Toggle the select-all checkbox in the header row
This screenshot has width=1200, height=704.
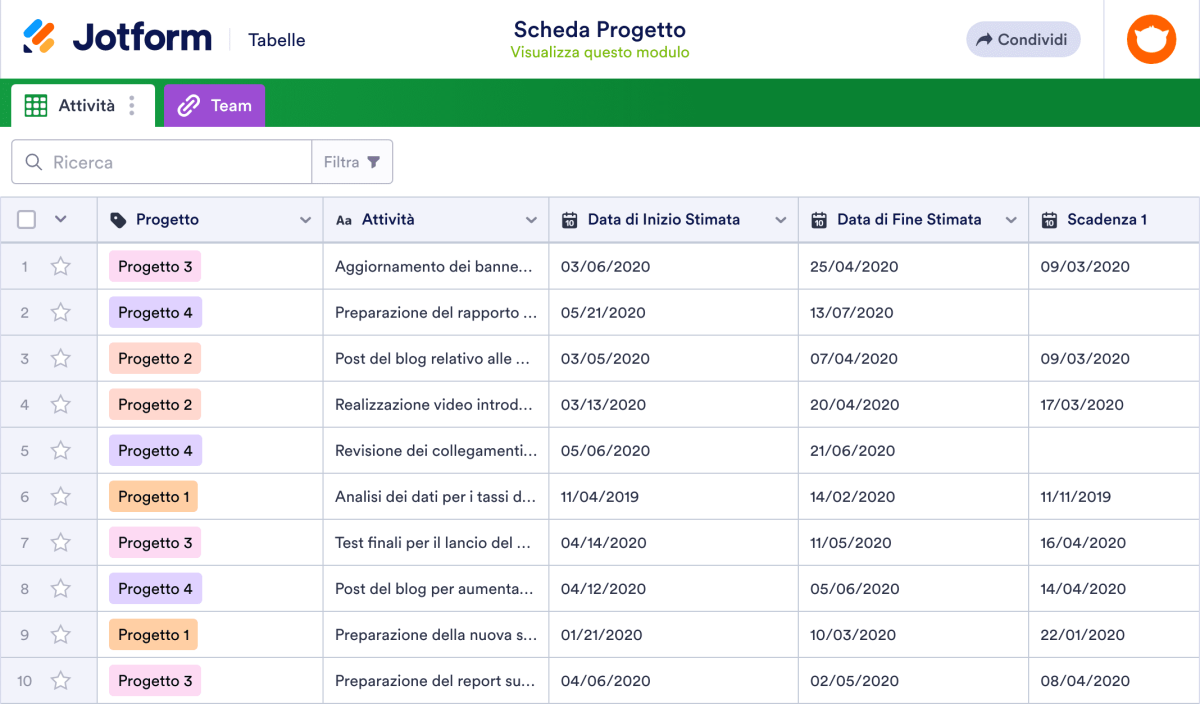coord(26,219)
